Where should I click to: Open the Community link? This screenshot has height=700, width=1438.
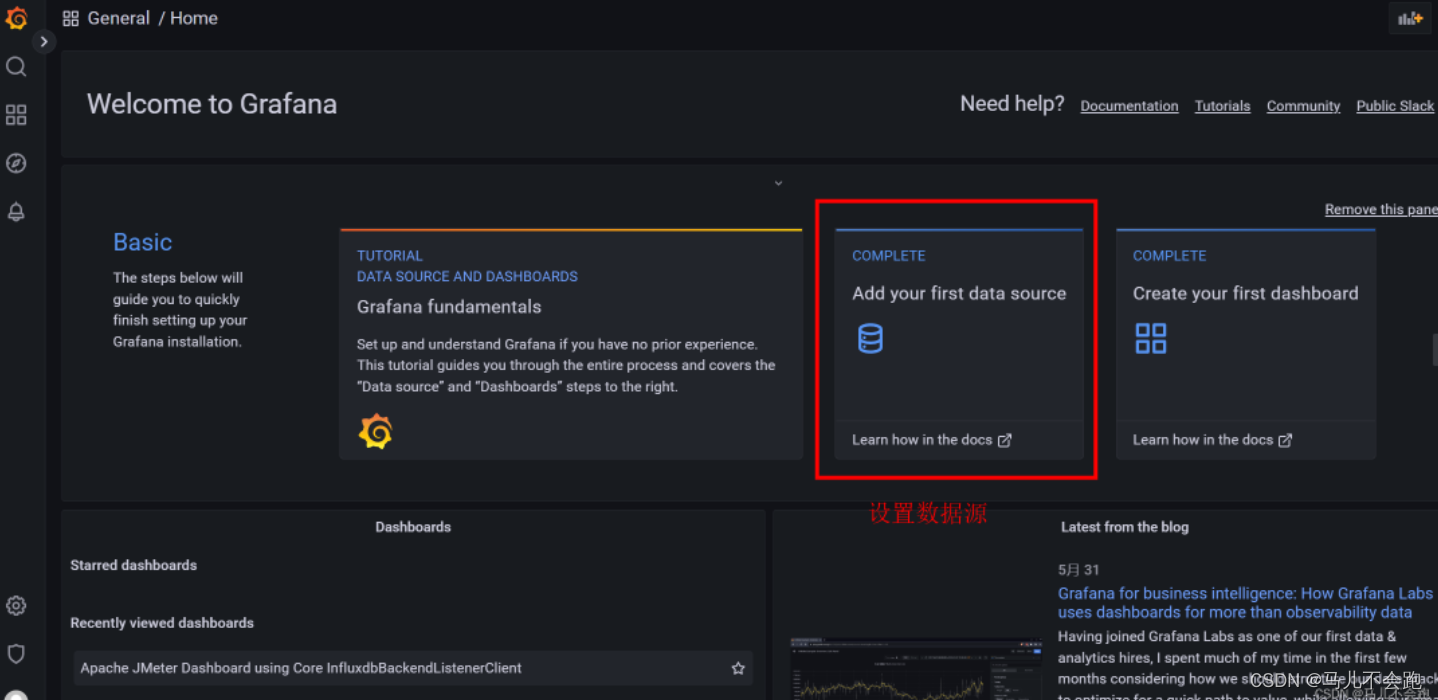click(x=1303, y=106)
